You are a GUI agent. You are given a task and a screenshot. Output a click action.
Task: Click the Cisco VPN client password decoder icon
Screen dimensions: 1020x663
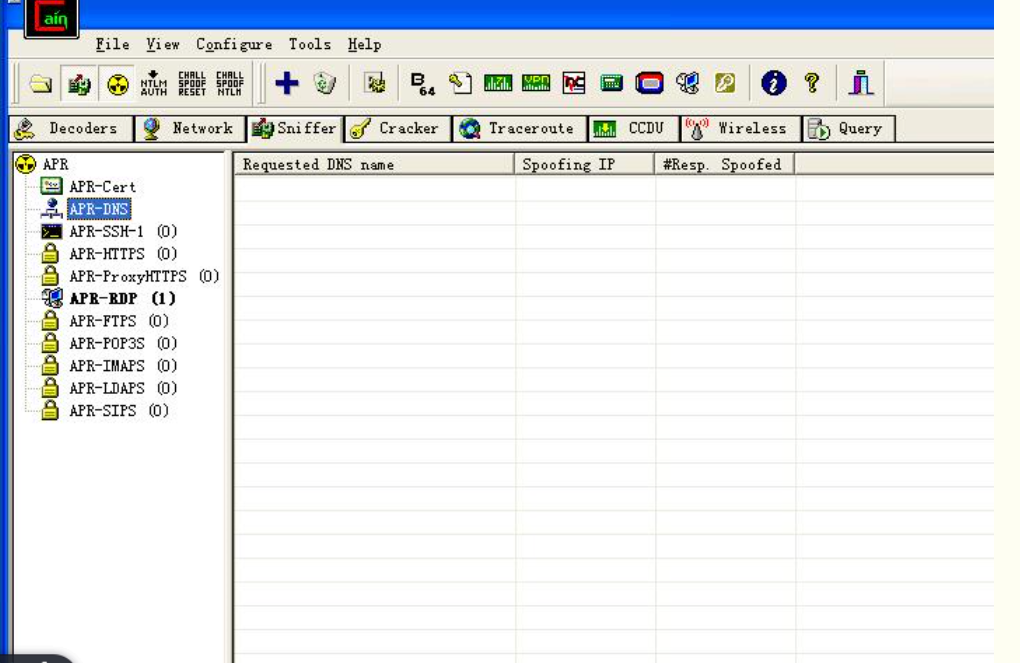[535, 83]
